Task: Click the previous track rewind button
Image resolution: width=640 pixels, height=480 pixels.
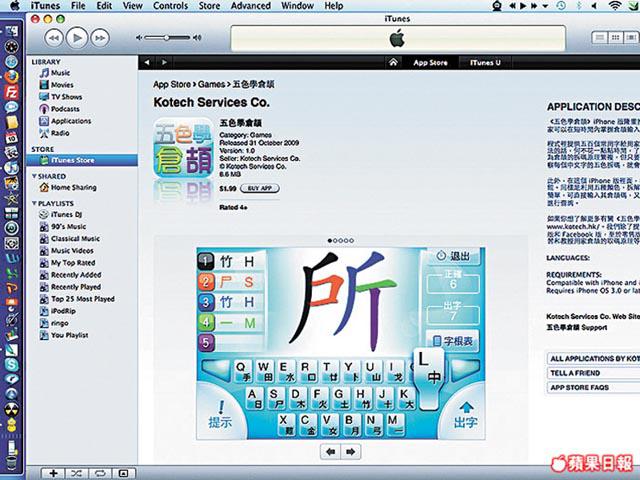Action: 54,38
